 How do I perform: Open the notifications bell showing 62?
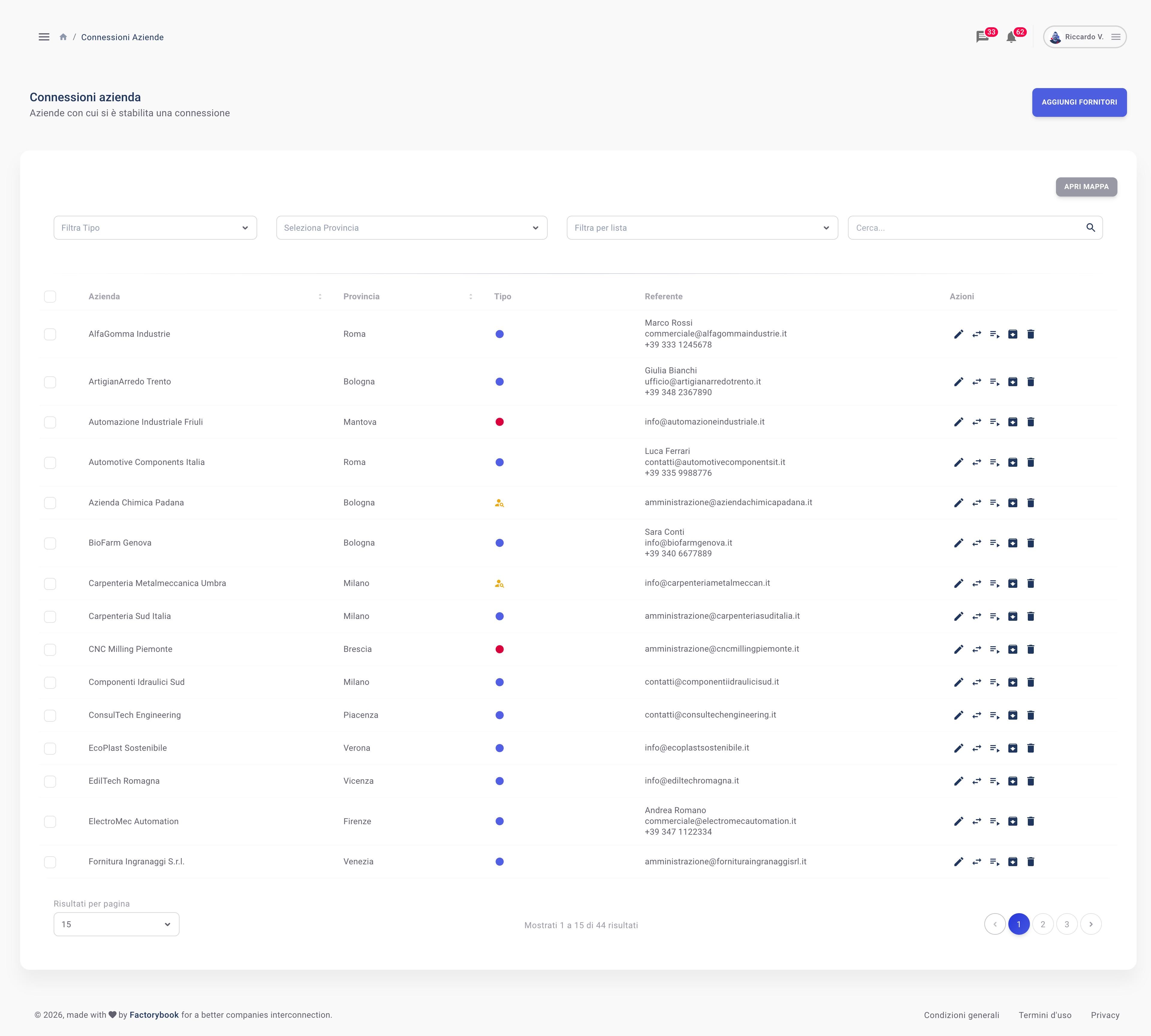pos(1011,37)
